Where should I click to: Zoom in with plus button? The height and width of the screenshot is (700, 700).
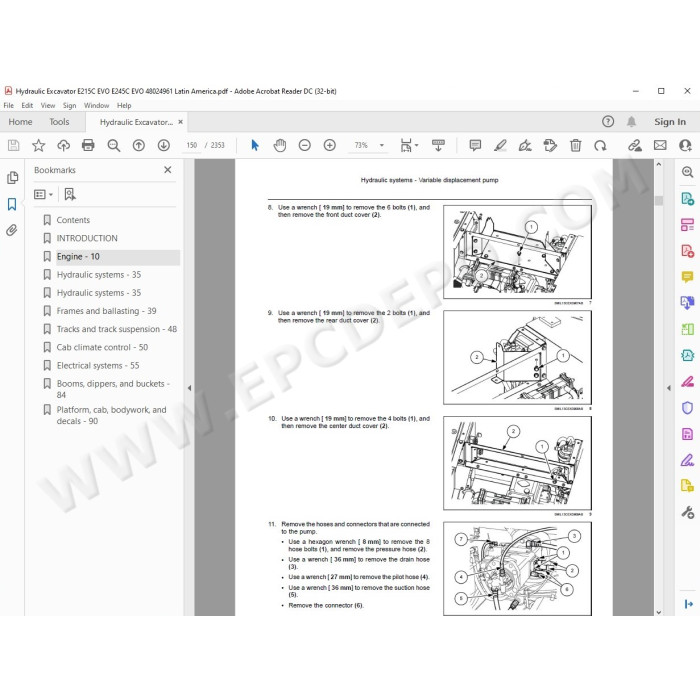click(x=329, y=145)
